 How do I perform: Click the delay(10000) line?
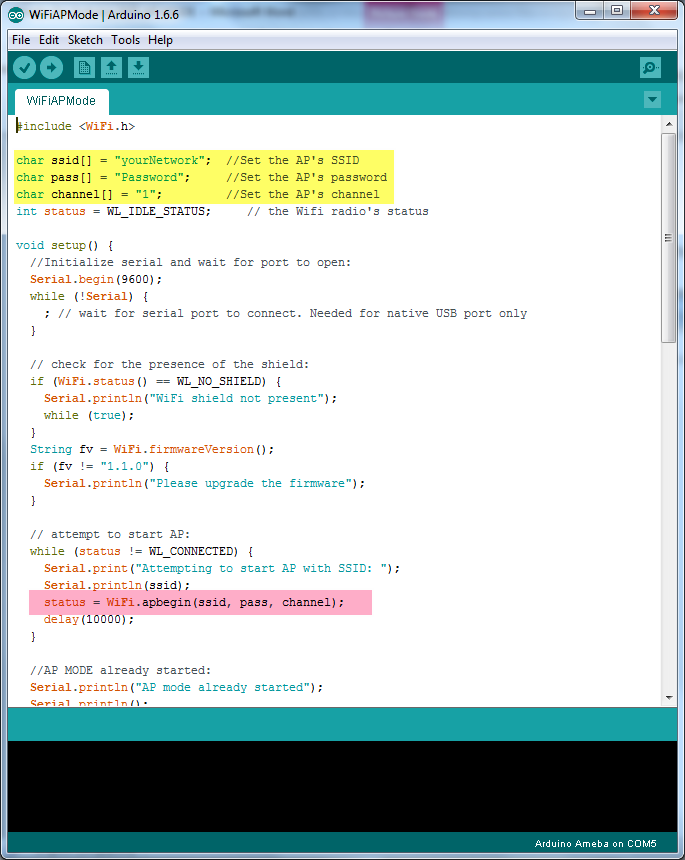[x=89, y=619]
